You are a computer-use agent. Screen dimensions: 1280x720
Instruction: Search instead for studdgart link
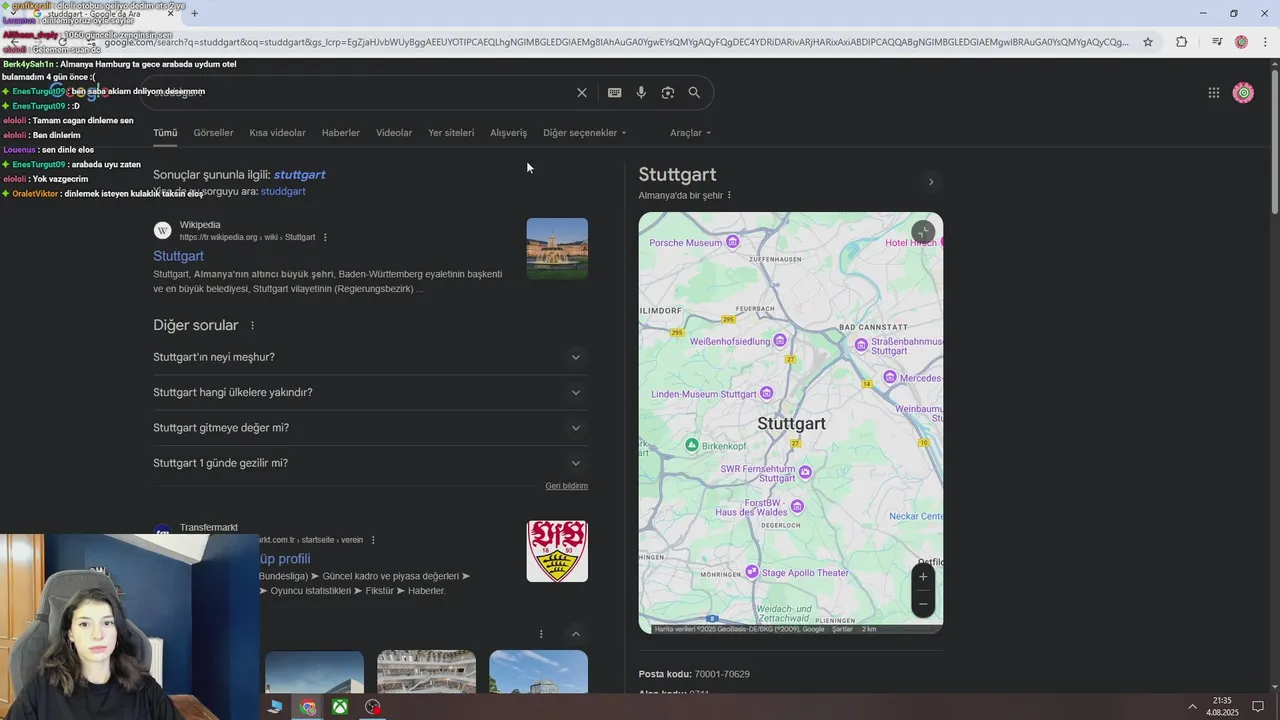(283, 191)
